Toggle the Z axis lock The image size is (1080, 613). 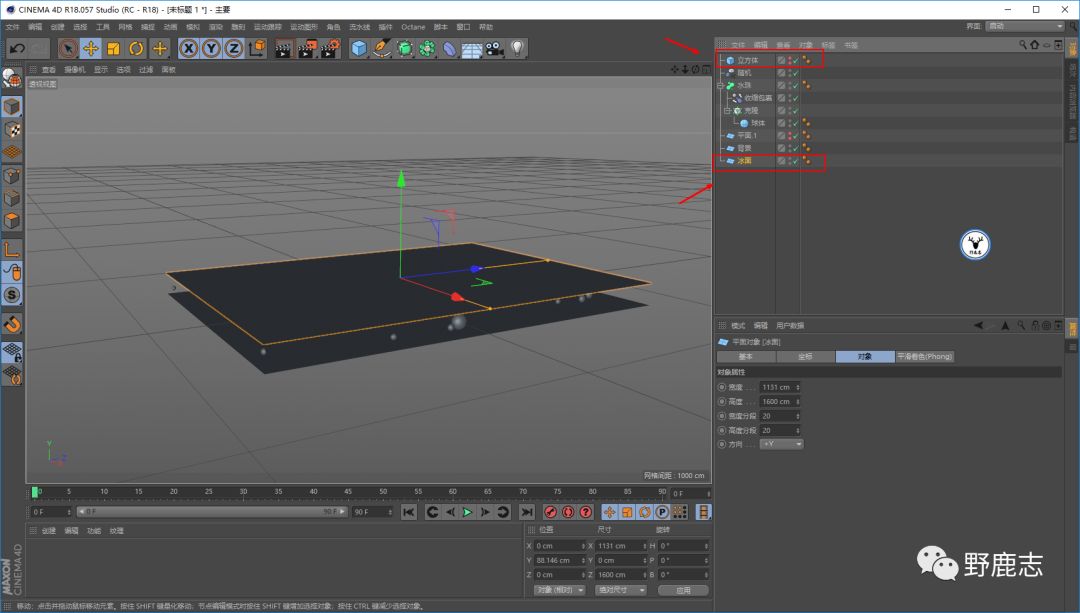pyautogui.click(x=234, y=48)
